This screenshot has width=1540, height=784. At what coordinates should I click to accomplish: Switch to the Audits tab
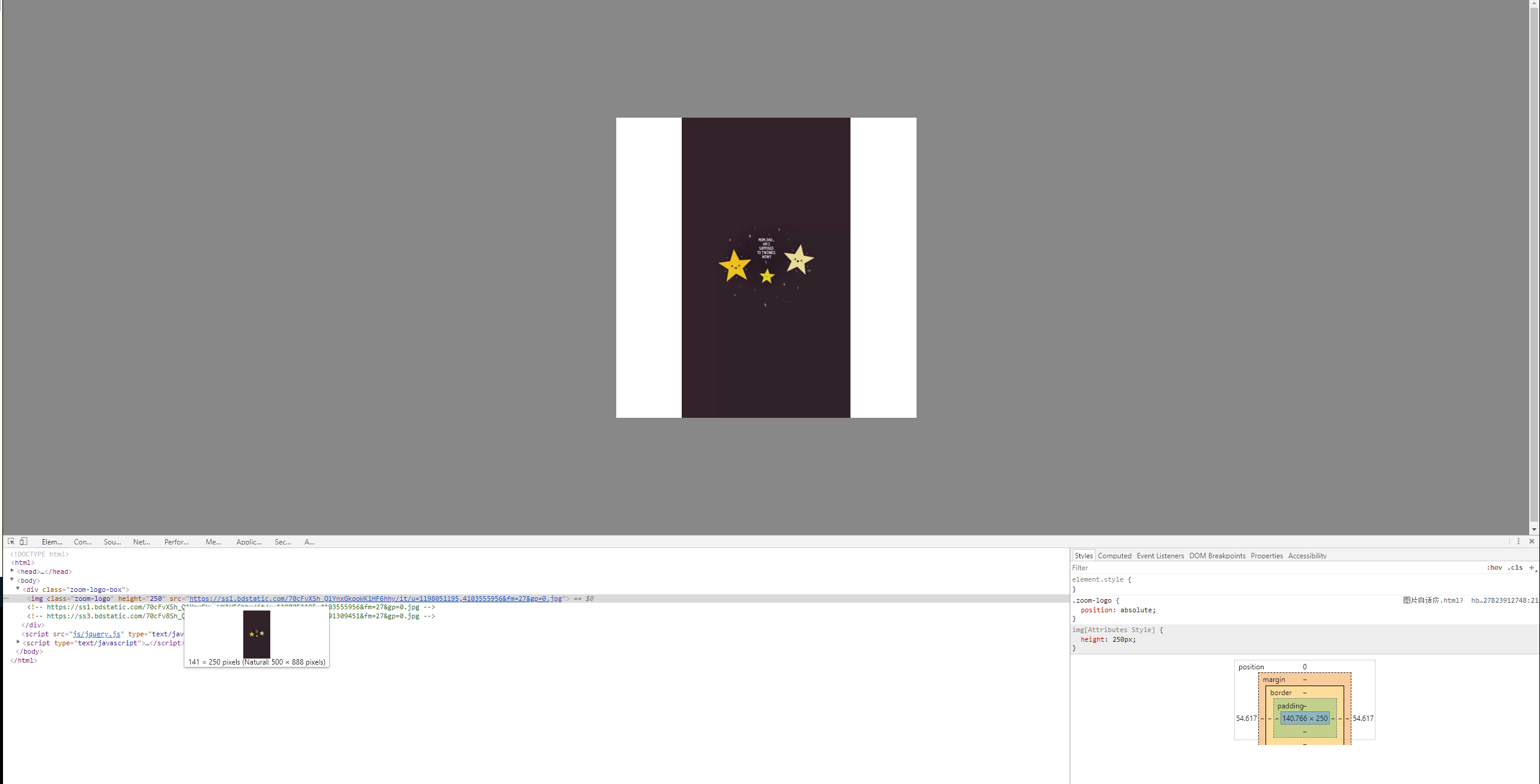coord(309,542)
